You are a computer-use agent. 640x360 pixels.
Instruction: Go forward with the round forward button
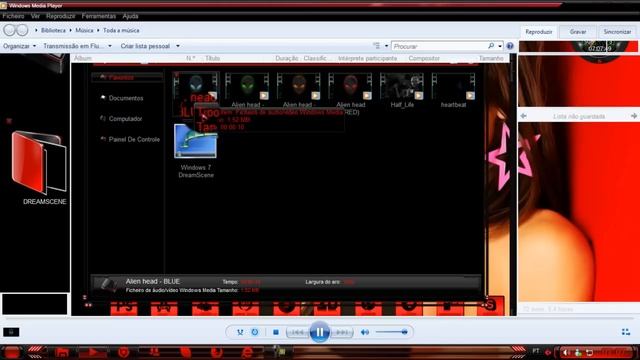coord(22,30)
